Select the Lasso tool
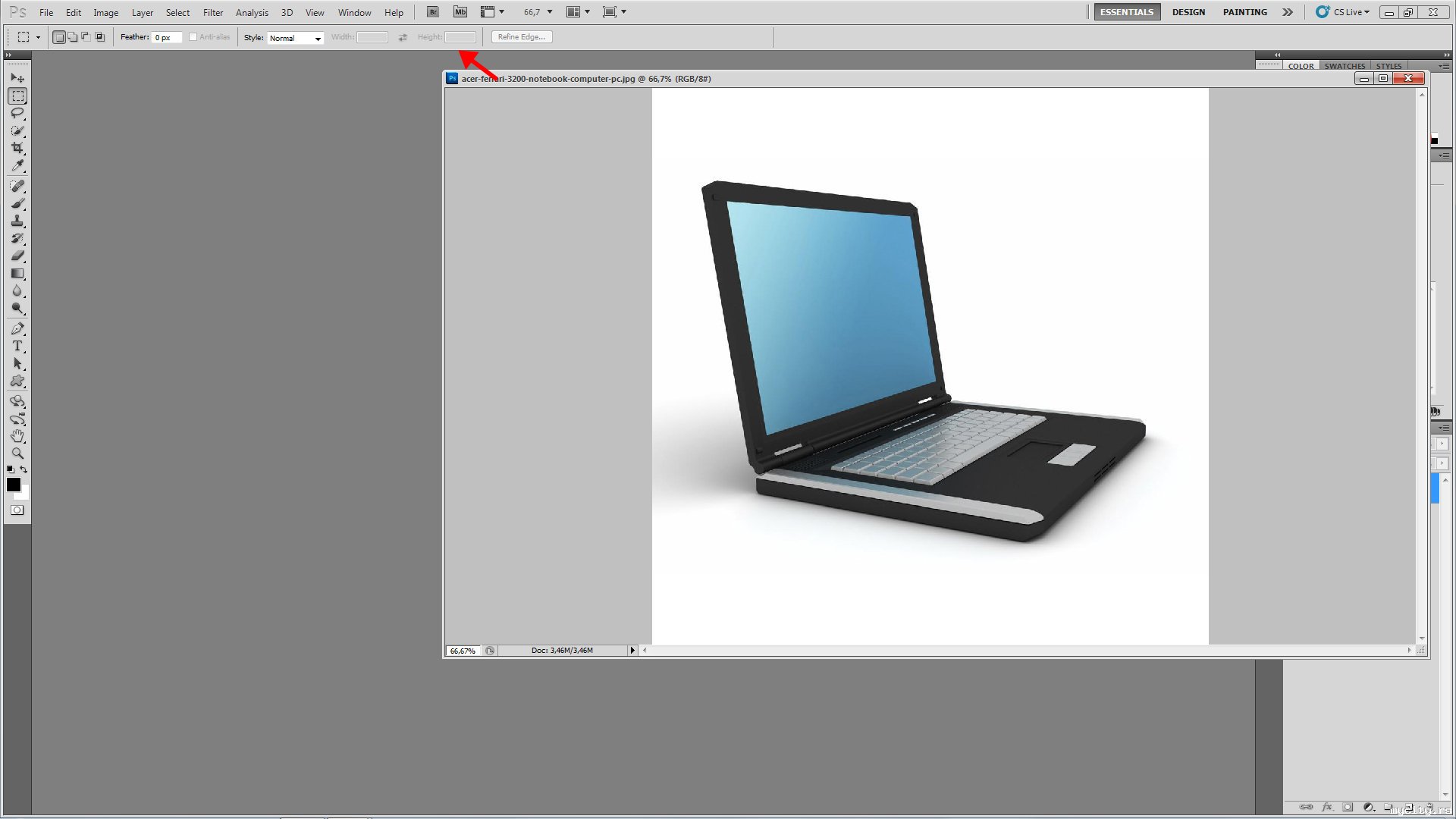Viewport: 1456px width, 819px height. point(17,113)
